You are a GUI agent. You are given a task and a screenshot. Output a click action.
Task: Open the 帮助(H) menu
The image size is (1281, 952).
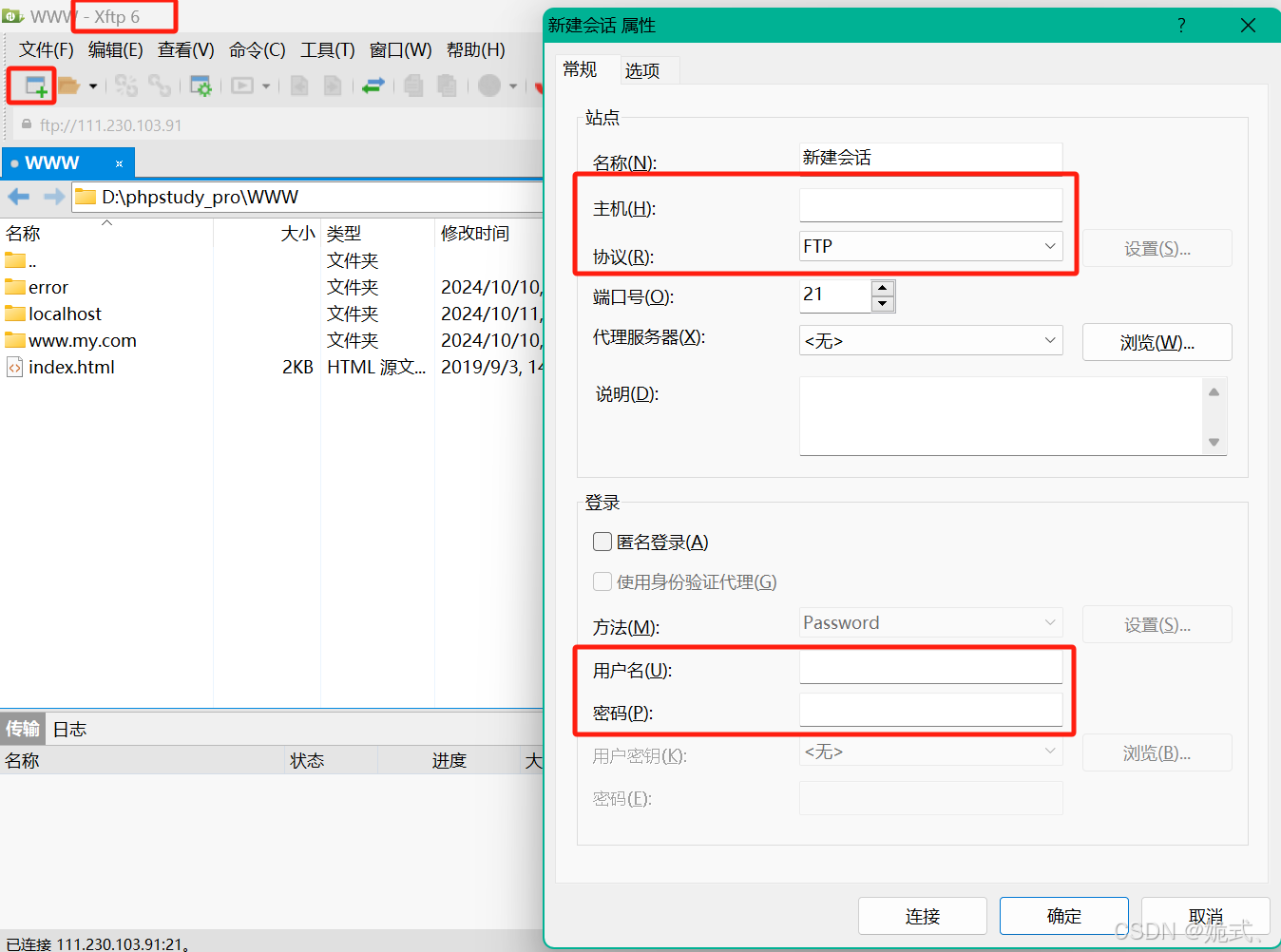[476, 49]
